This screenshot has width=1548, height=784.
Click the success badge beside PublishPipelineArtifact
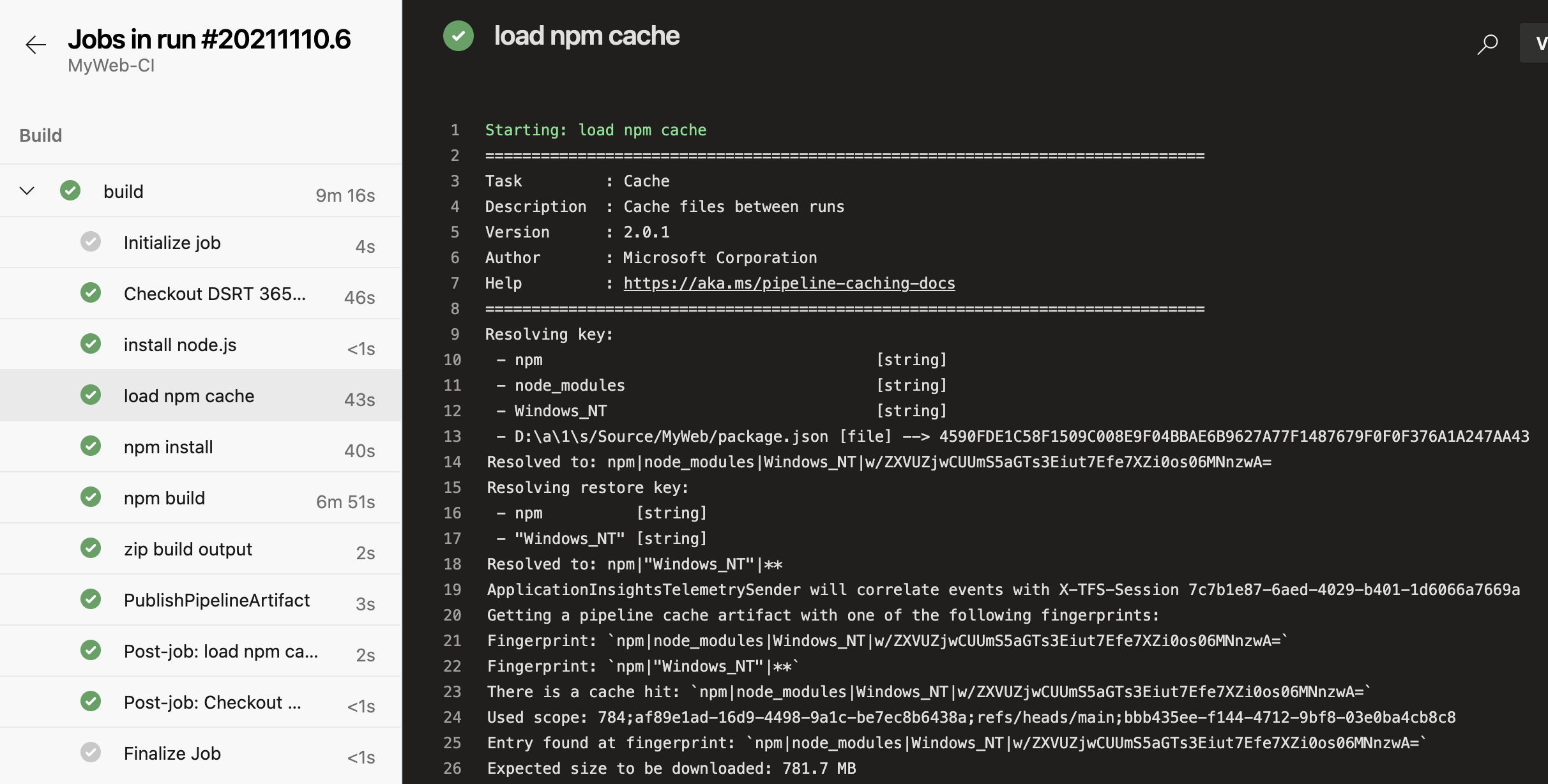[x=91, y=599]
